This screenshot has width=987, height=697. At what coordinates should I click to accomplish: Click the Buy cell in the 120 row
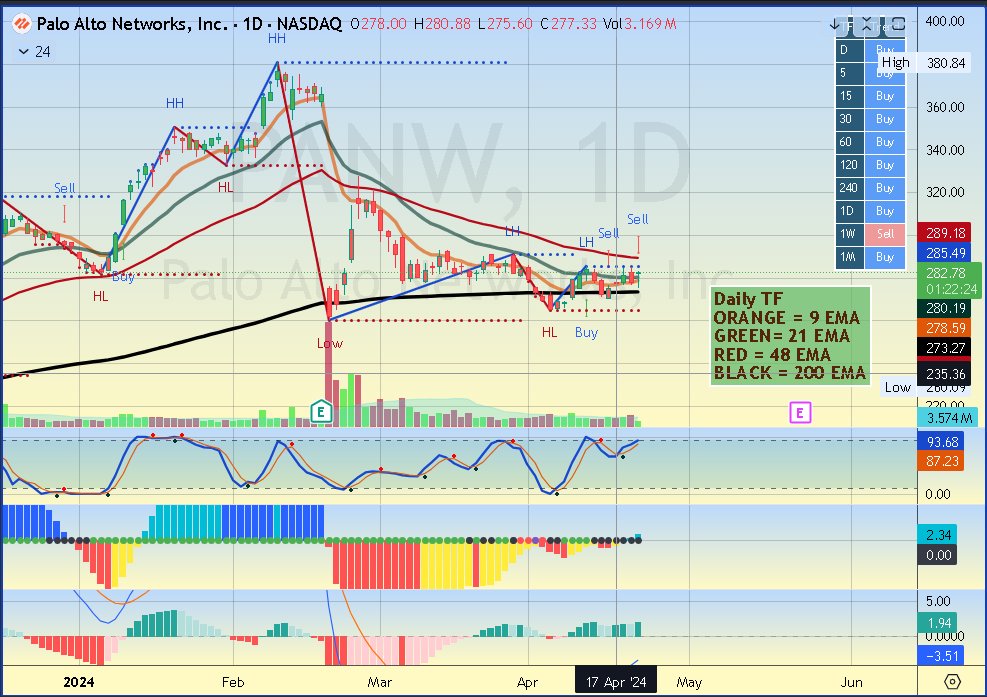click(884, 165)
